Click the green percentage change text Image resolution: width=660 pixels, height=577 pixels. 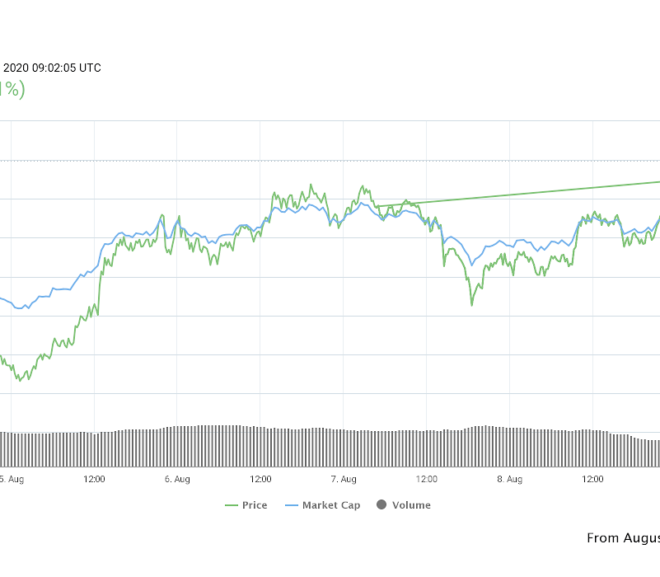point(12,89)
